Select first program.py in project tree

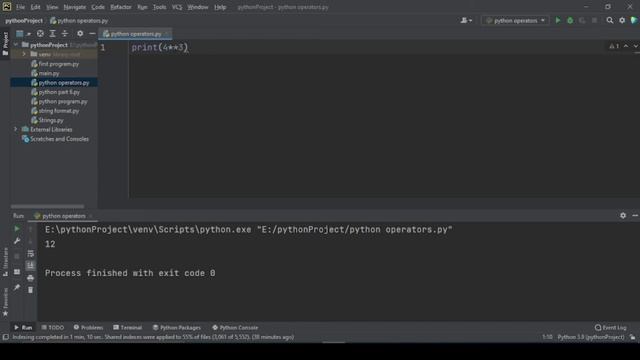[55, 64]
